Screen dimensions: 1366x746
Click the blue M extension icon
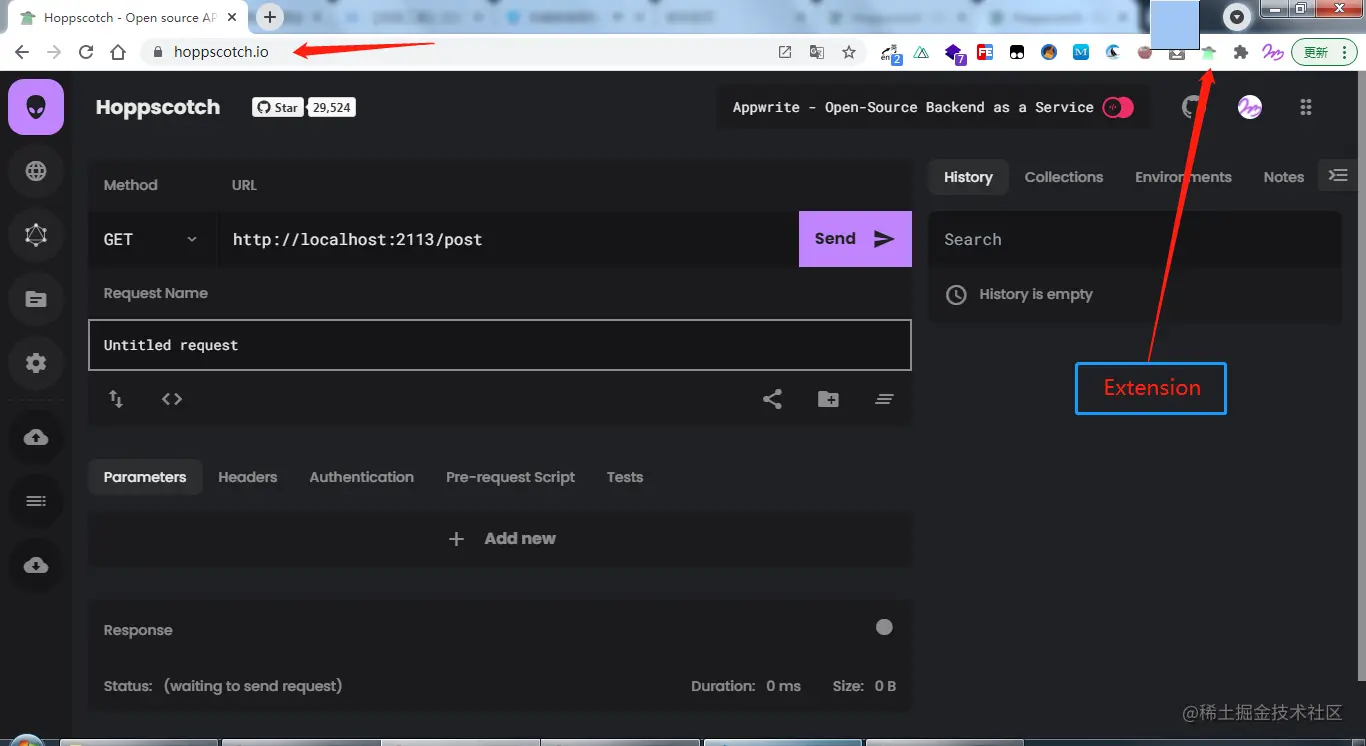(1081, 52)
